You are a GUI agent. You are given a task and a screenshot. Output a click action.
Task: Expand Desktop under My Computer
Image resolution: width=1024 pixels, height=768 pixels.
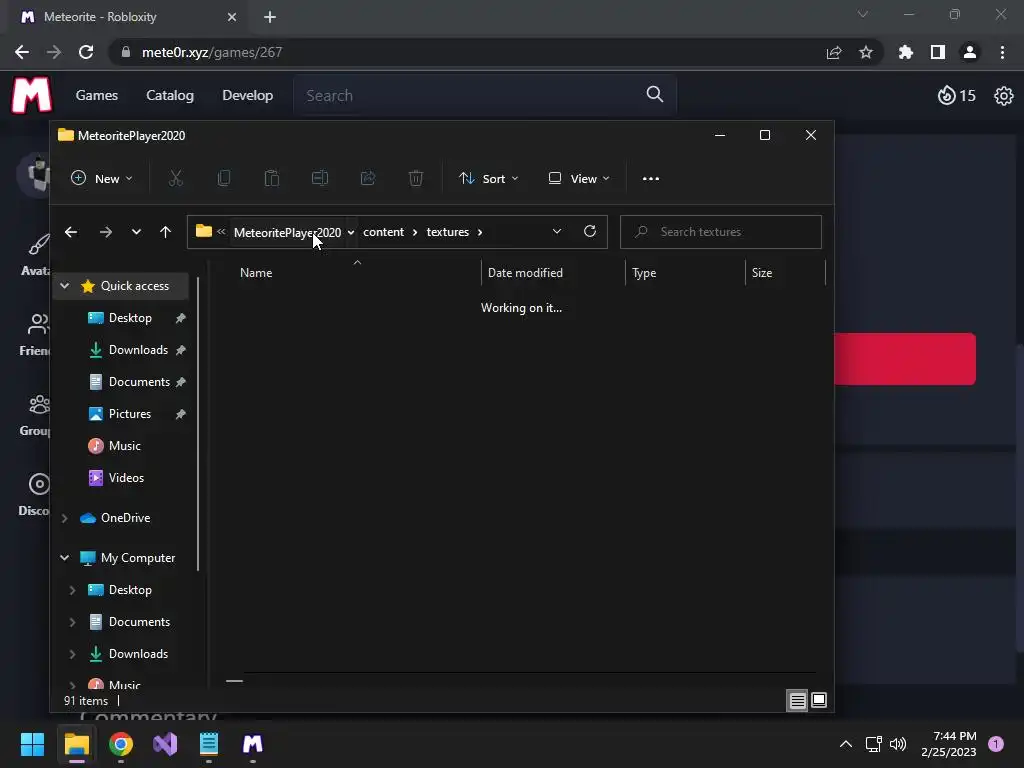tap(72, 590)
